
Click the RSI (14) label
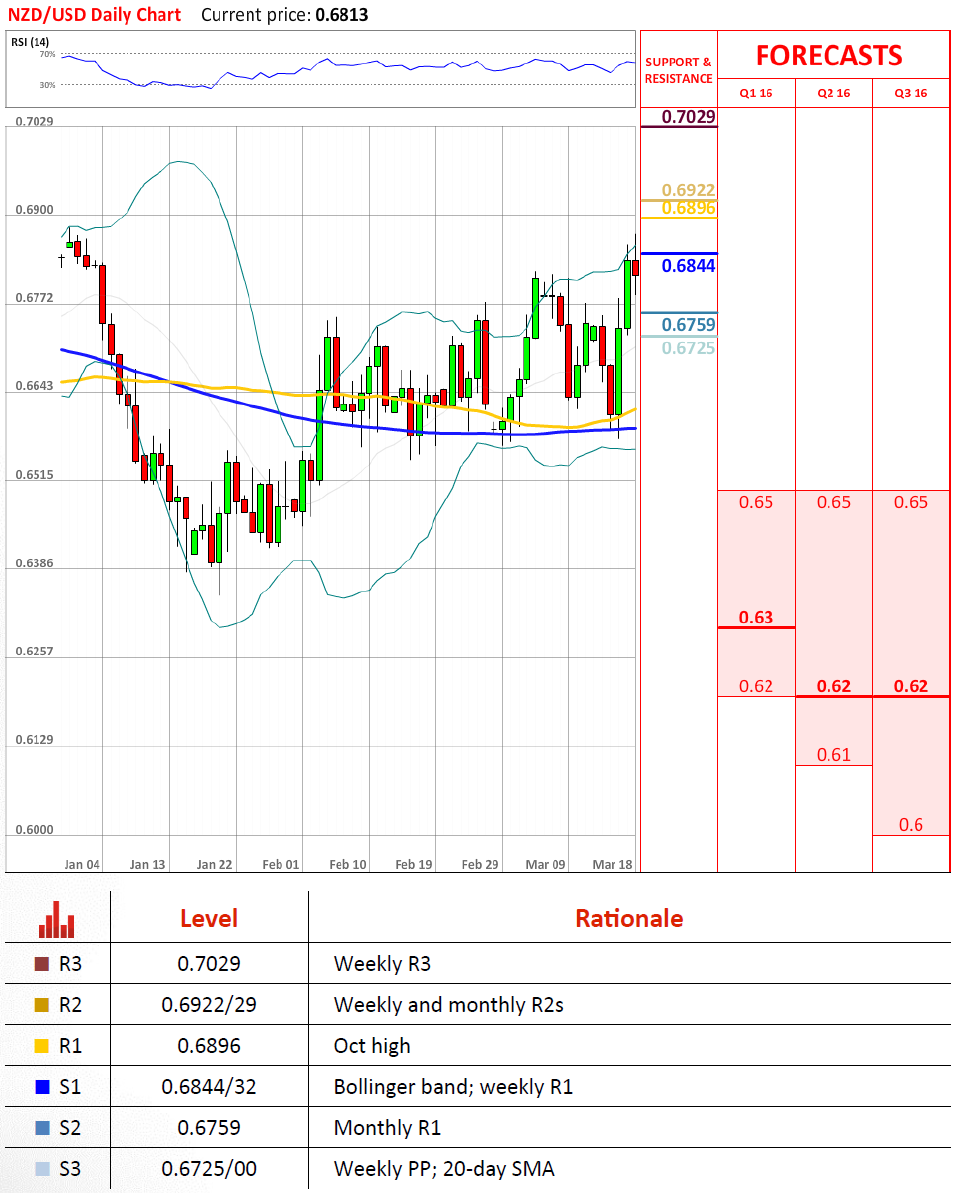[30, 42]
